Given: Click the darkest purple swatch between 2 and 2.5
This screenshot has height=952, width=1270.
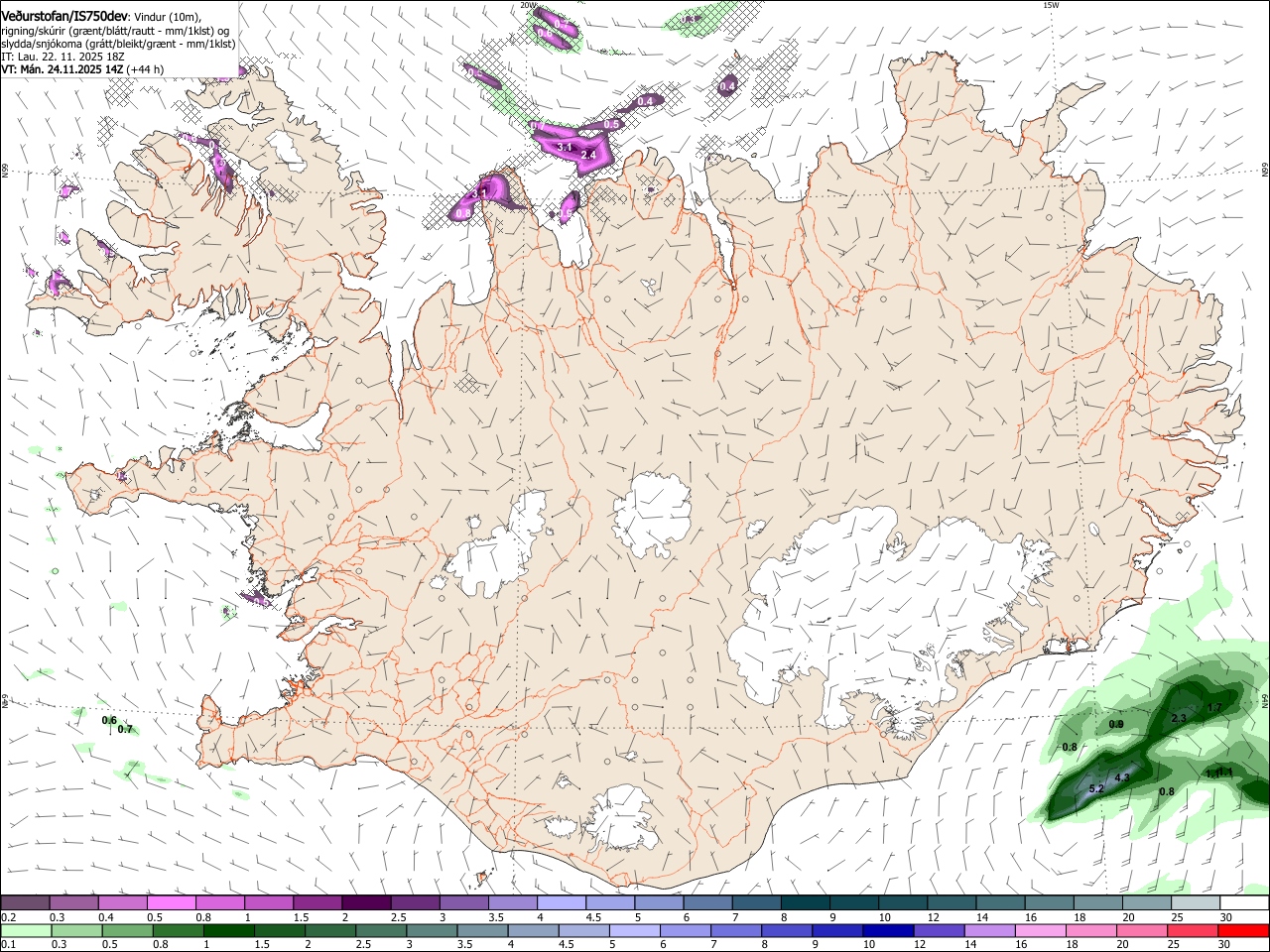Looking at the screenshot, I should pos(365,903).
